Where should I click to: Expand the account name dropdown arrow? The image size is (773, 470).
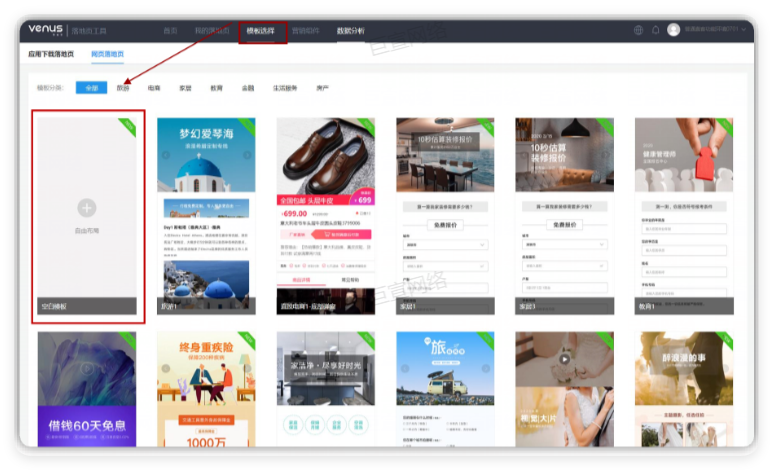tap(744, 30)
